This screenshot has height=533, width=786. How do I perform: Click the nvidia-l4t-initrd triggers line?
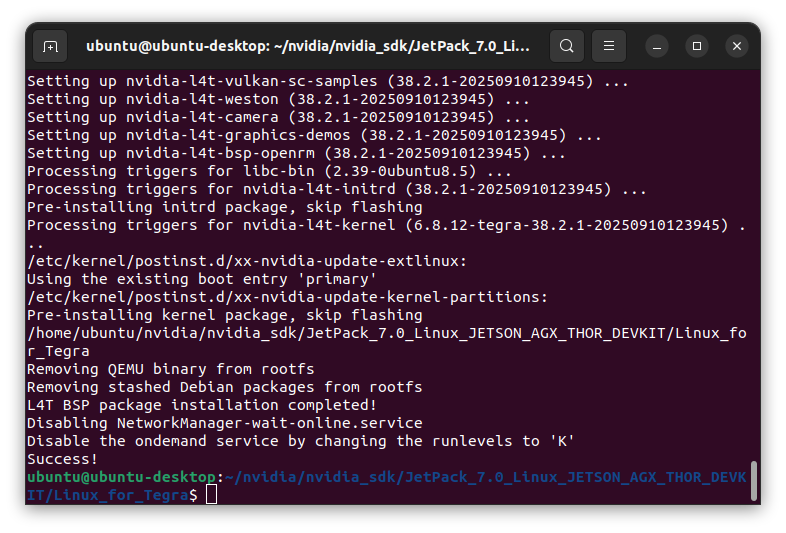point(337,190)
